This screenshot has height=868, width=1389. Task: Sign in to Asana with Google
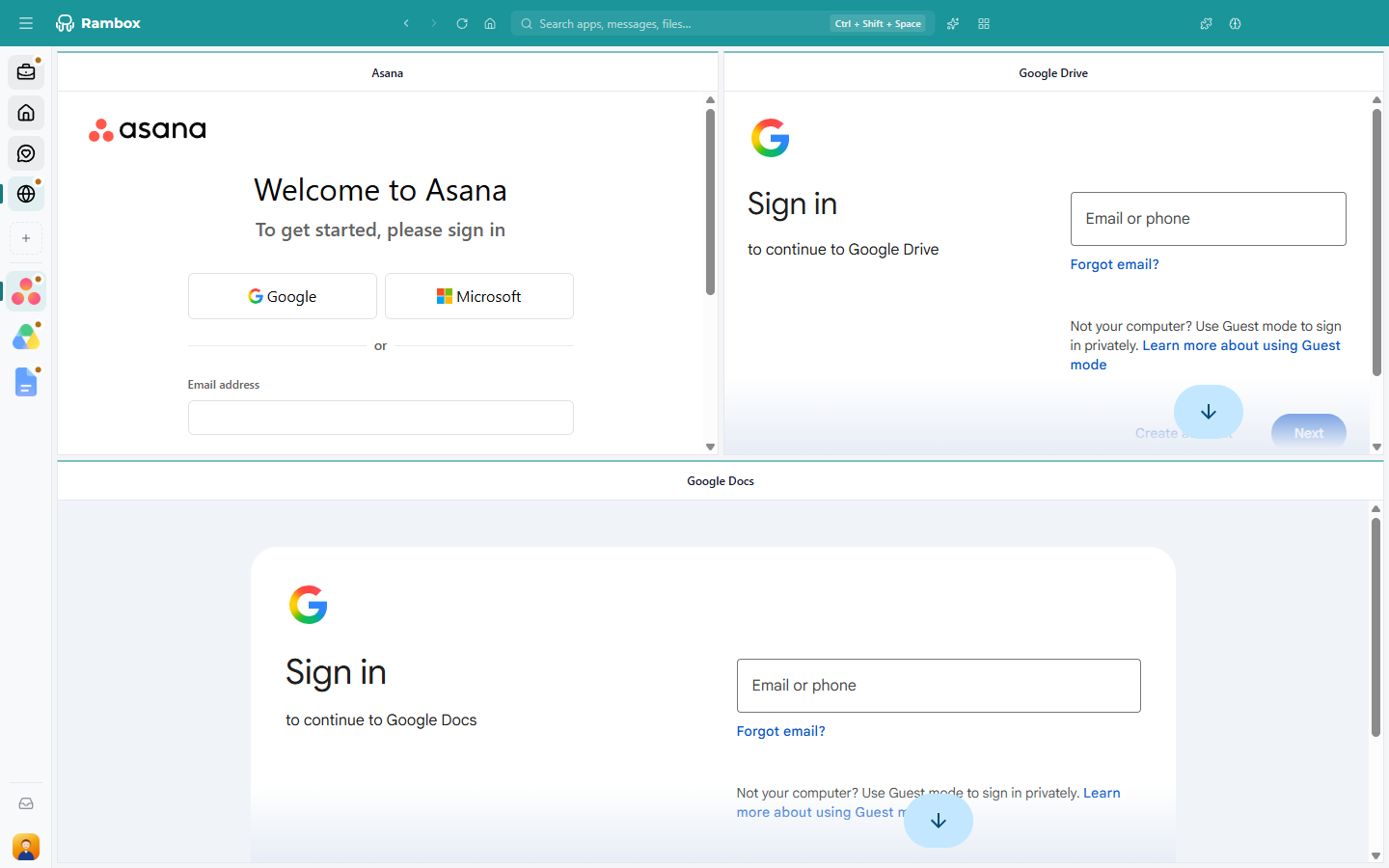point(283,296)
